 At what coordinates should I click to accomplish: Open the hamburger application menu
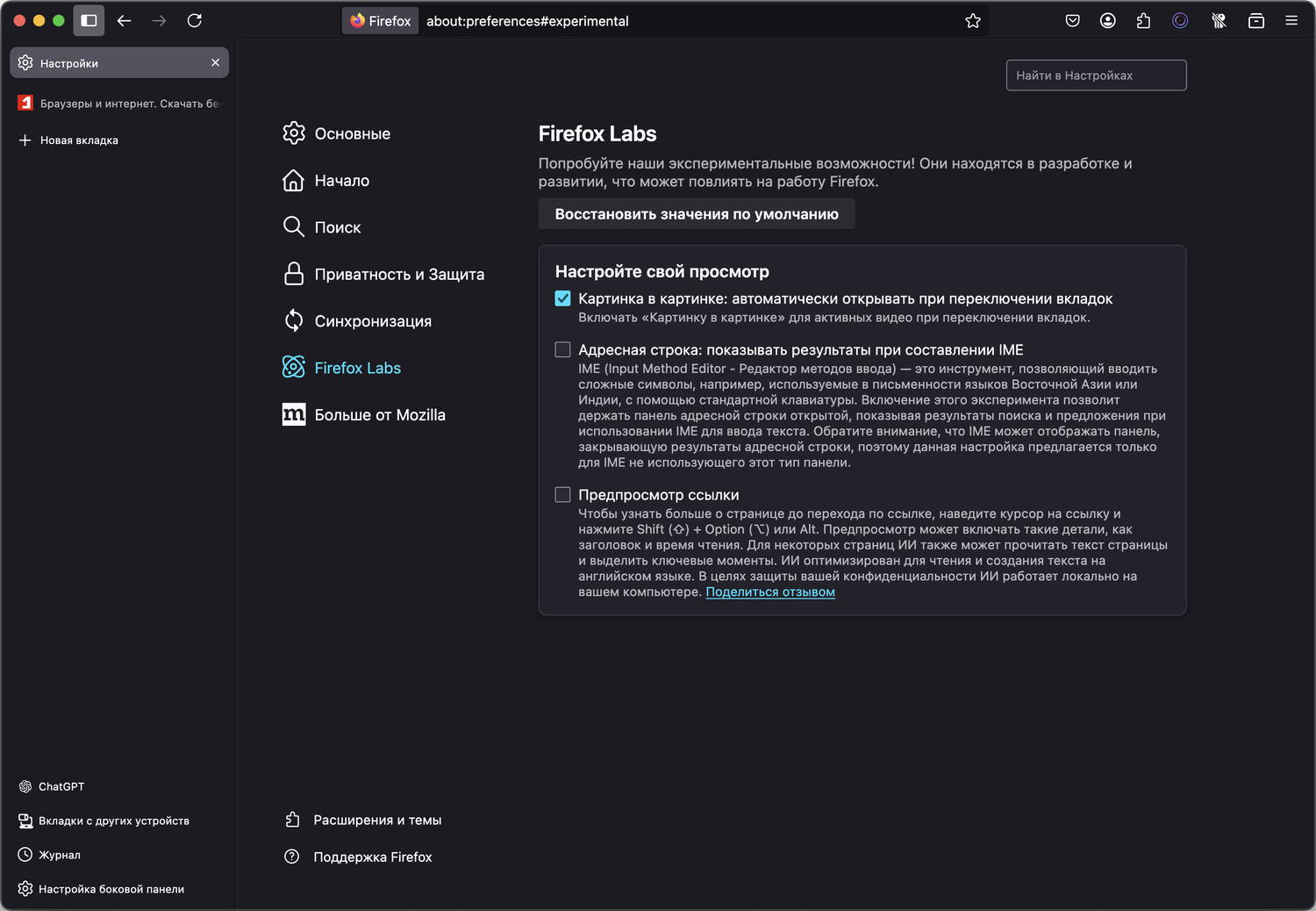(1291, 21)
